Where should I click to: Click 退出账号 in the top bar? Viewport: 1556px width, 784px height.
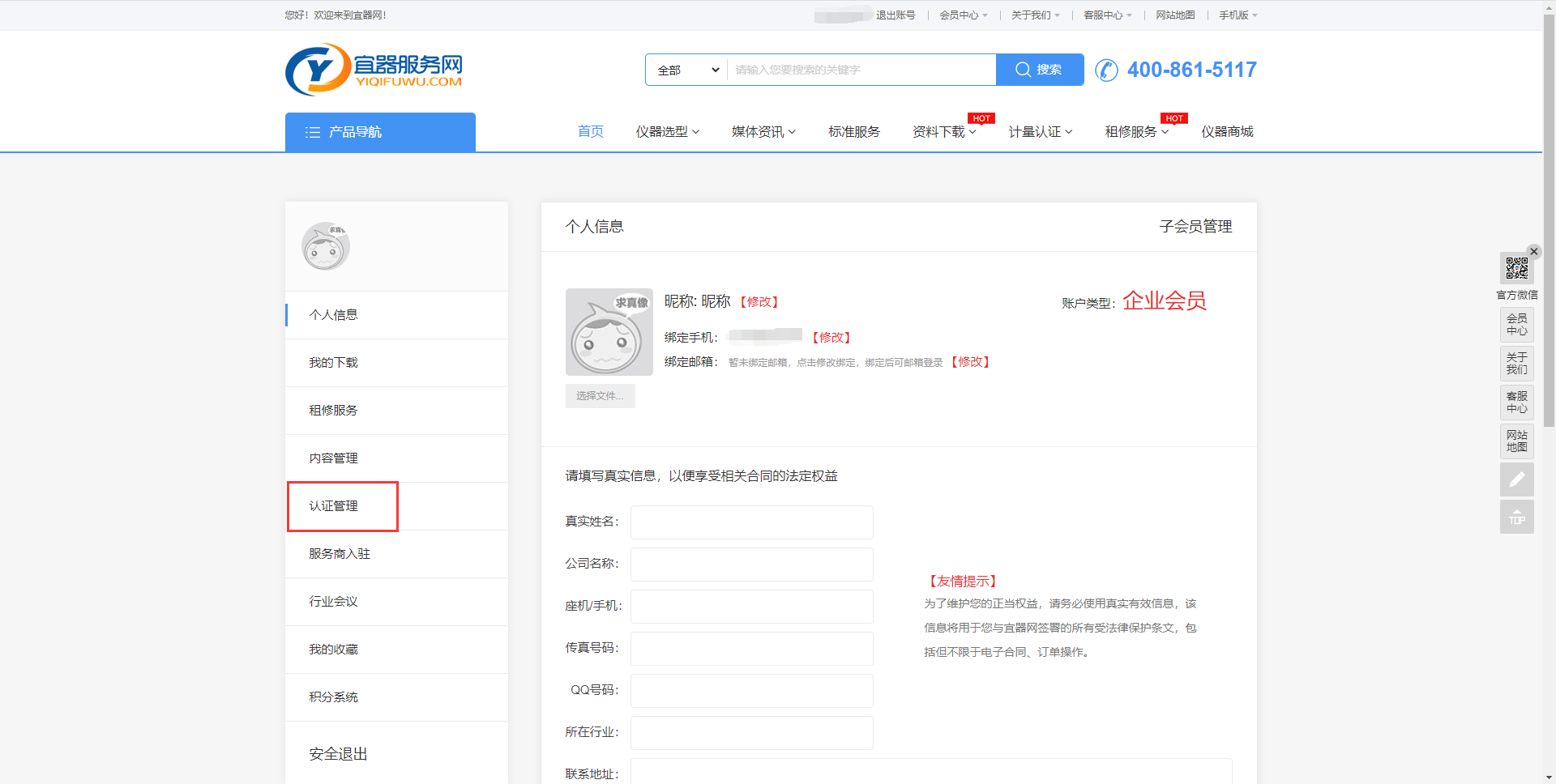896,15
